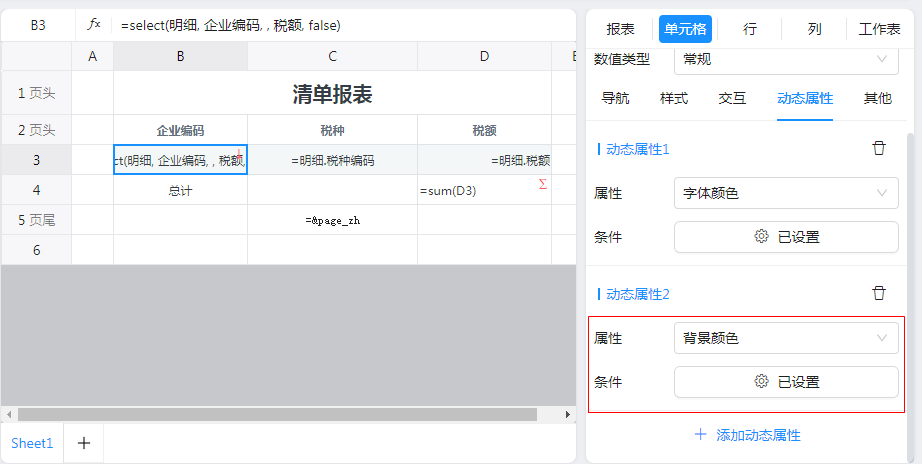Open 已设置 condition for 动态属性1
The width and height of the screenshot is (922, 464).
(786, 237)
